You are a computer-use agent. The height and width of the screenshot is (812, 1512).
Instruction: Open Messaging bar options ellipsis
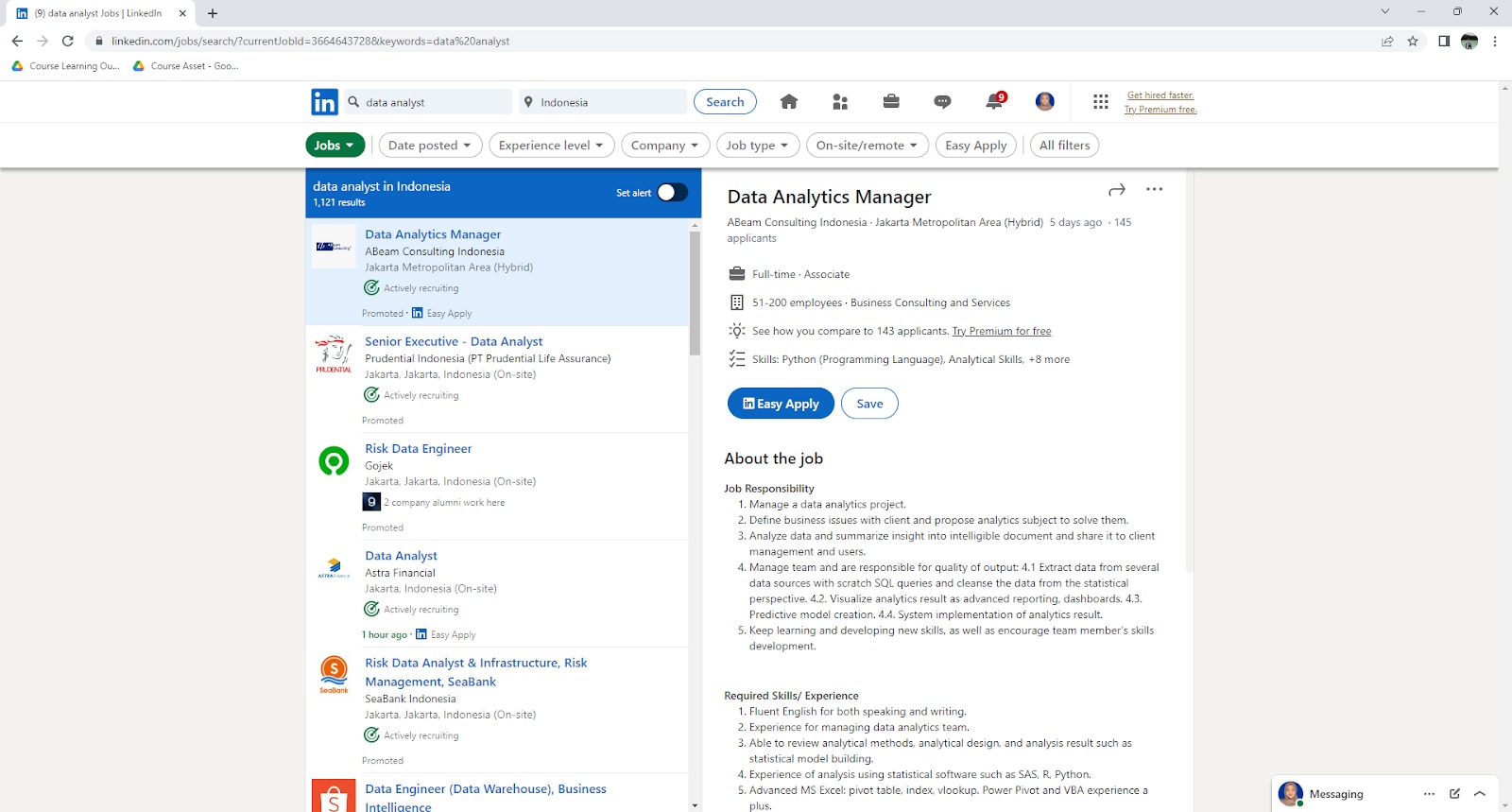click(1430, 794)
